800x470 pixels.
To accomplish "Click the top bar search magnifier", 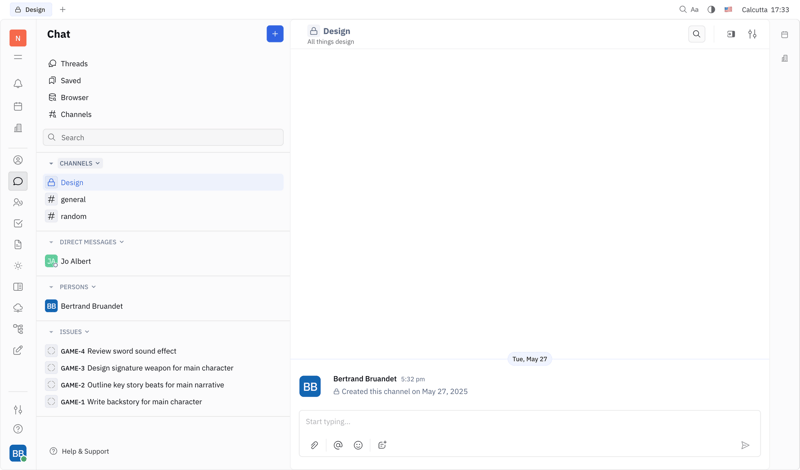I will click(683, 9).
